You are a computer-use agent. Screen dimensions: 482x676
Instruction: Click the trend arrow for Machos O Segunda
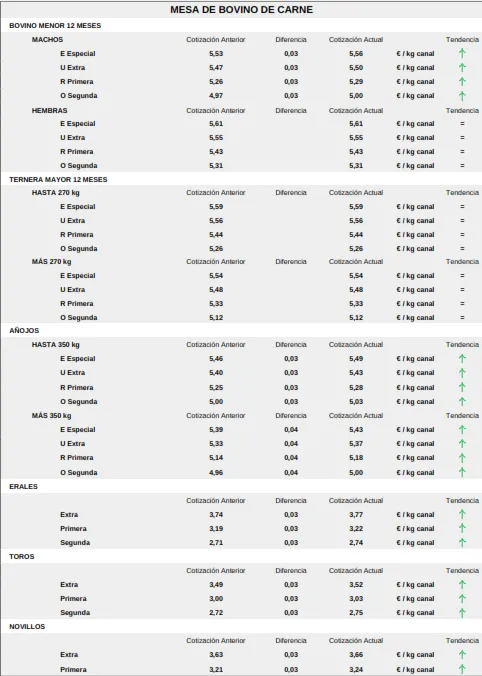click(x=462, y=96)
